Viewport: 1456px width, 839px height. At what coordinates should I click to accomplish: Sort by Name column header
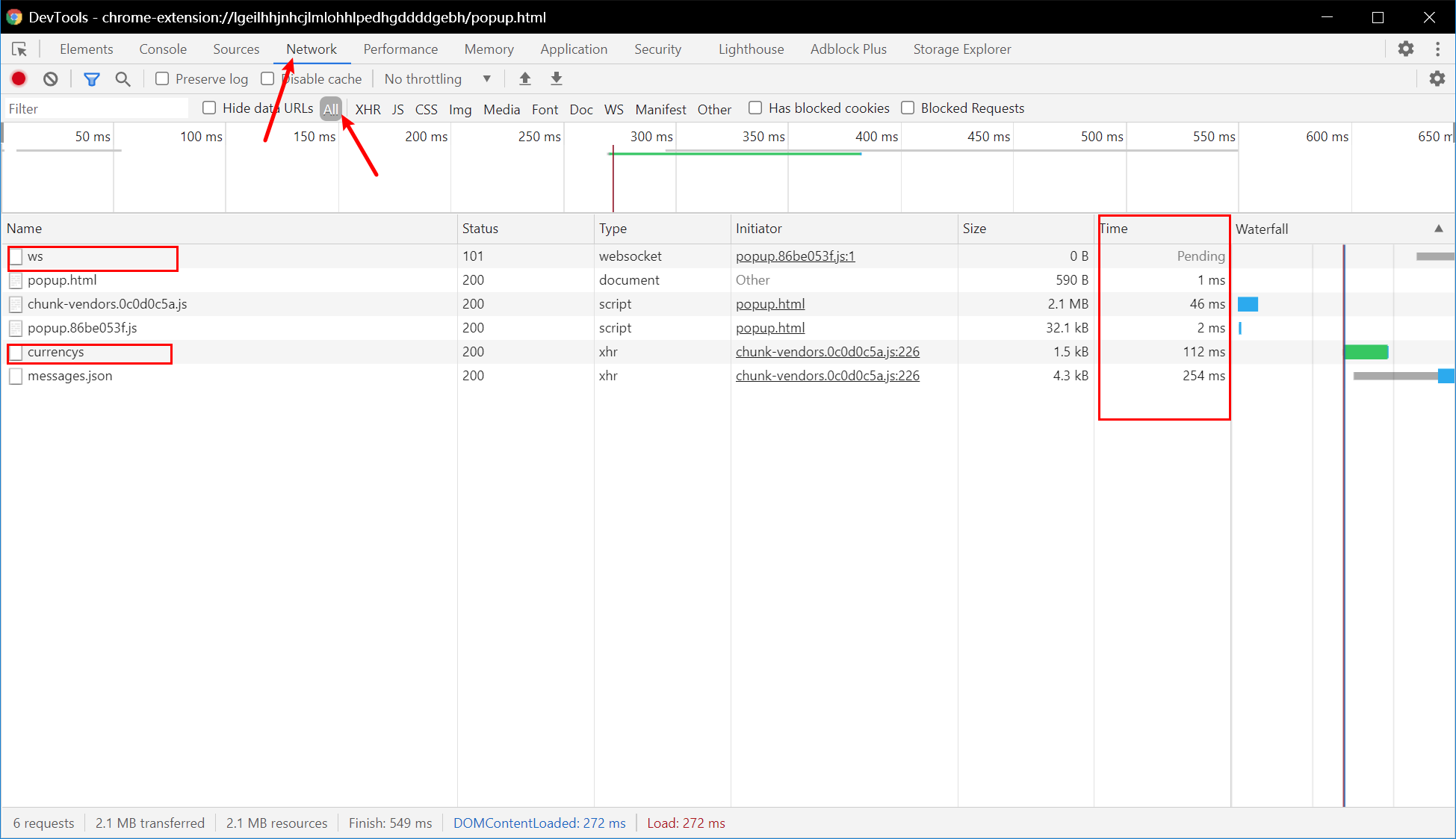coord(229,229)
